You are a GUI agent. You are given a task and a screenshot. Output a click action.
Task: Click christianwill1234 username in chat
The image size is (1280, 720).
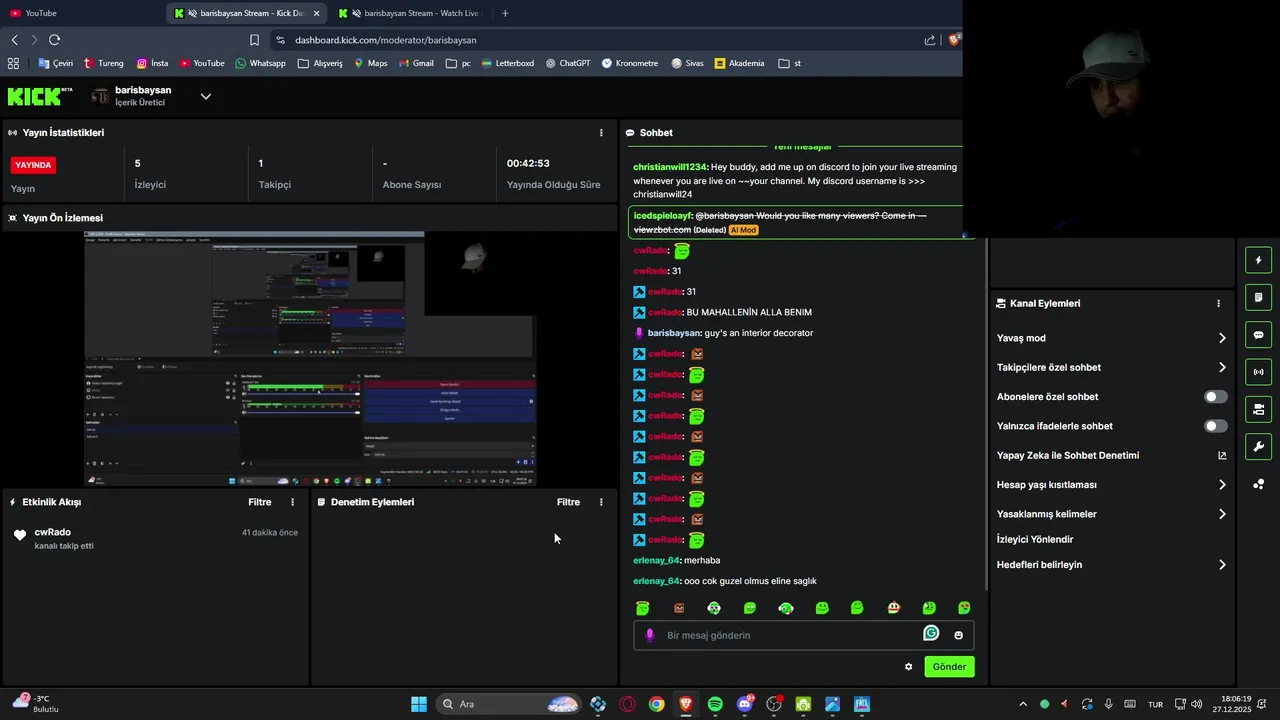(669, 167)
